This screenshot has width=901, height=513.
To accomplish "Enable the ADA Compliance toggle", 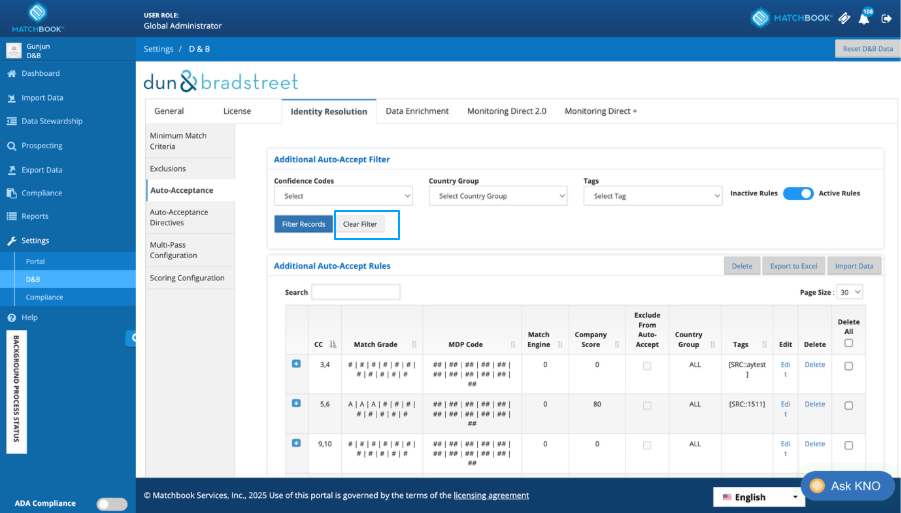I will point(112,504).
